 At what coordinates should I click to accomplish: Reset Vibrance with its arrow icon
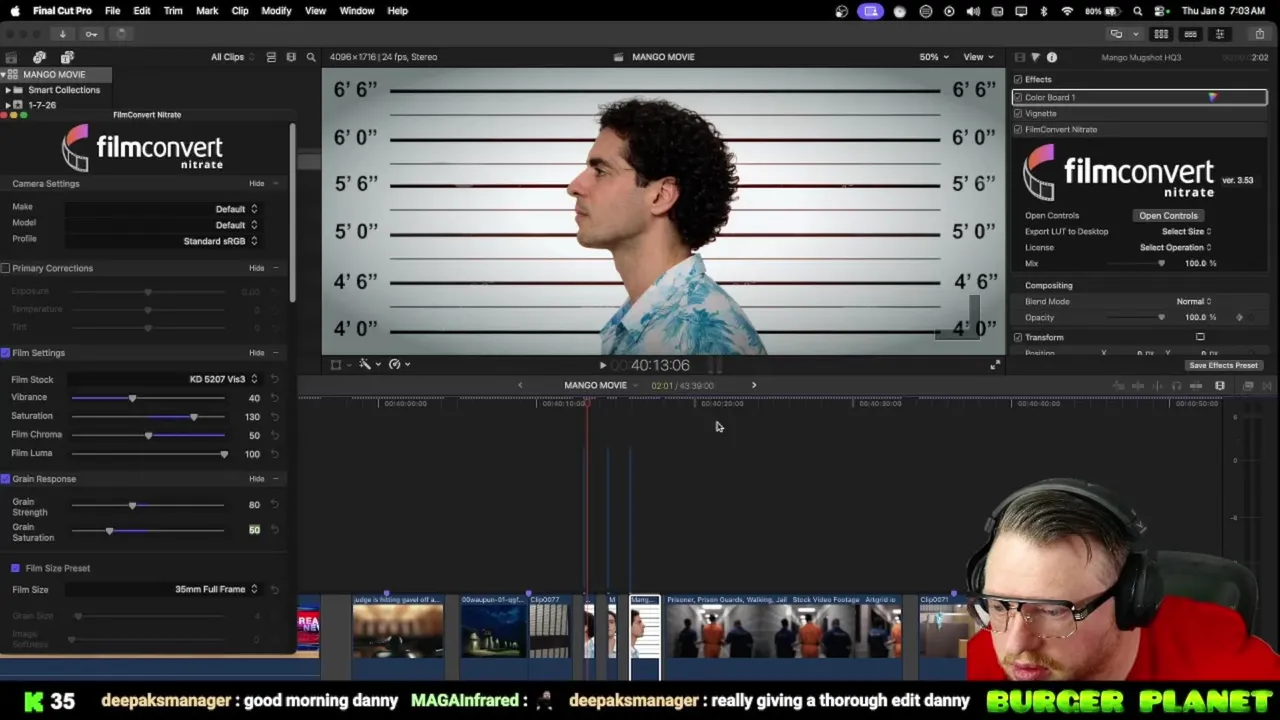click(275, 398)
